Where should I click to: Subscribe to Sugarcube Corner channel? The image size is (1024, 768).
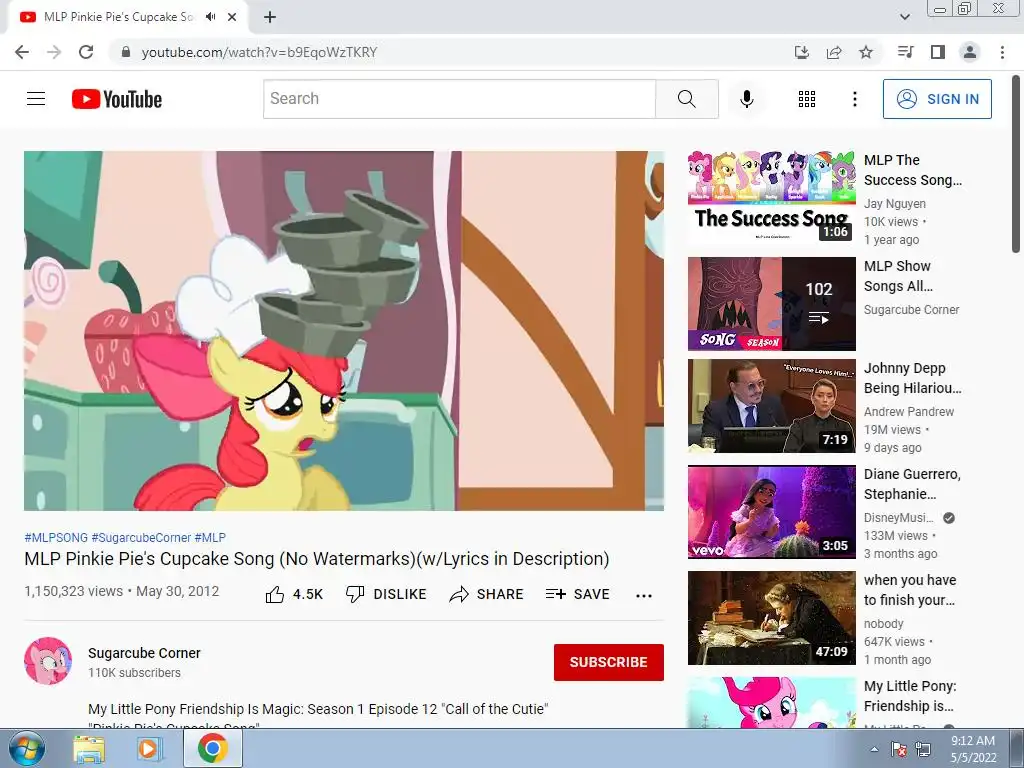(x=609, y=662)
